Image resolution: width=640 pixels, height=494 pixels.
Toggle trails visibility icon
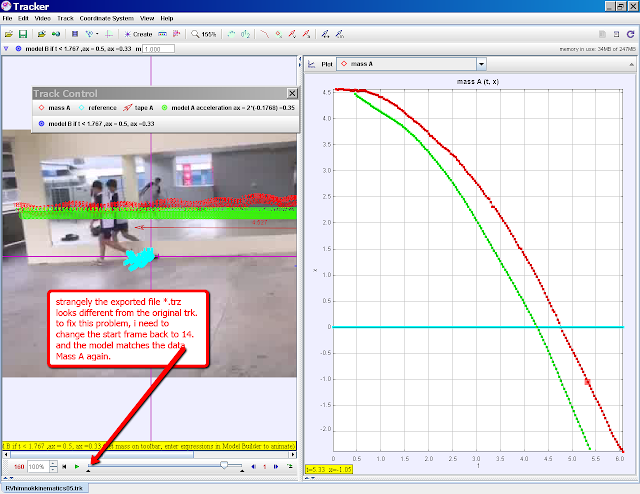[x=231, y=34]
